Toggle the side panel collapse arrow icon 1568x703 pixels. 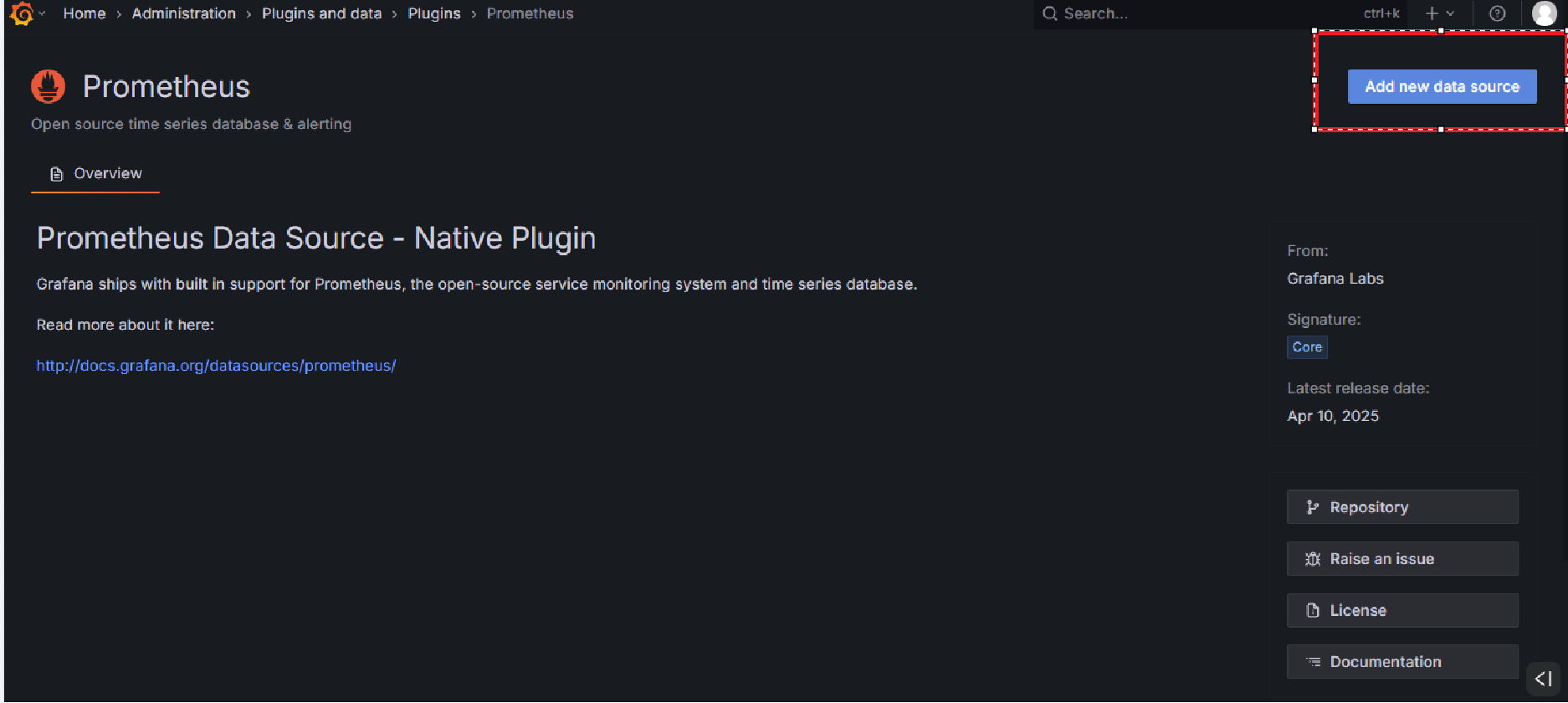pos(1543,679)
